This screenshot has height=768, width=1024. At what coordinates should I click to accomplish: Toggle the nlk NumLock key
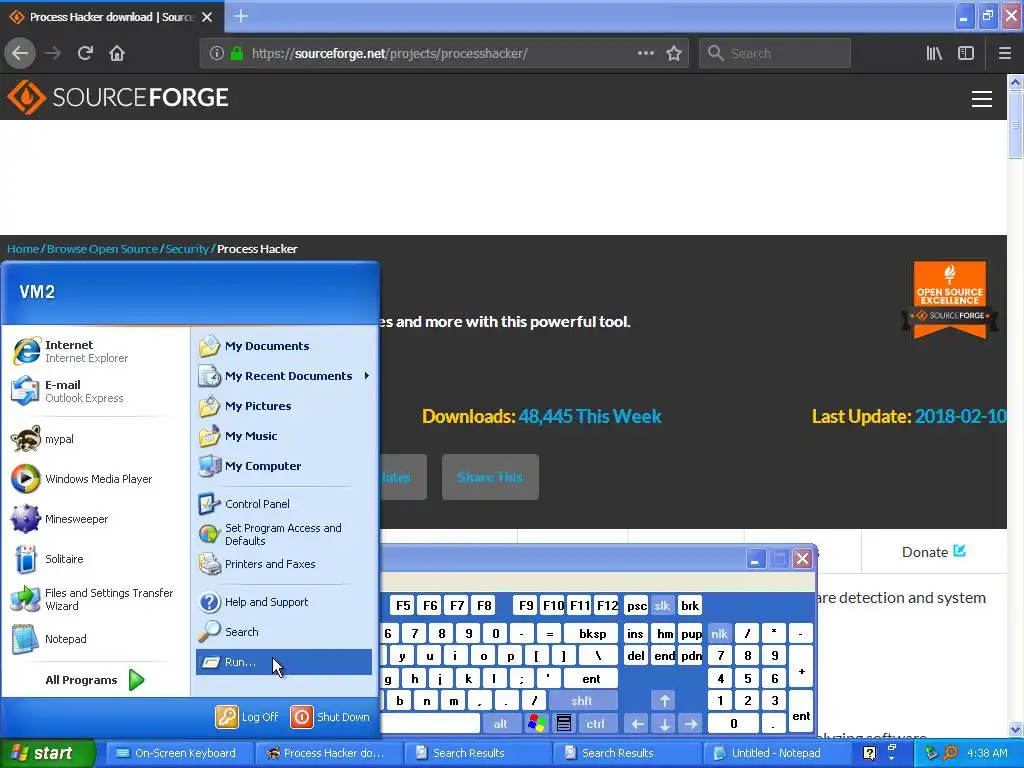click(719, 633)
